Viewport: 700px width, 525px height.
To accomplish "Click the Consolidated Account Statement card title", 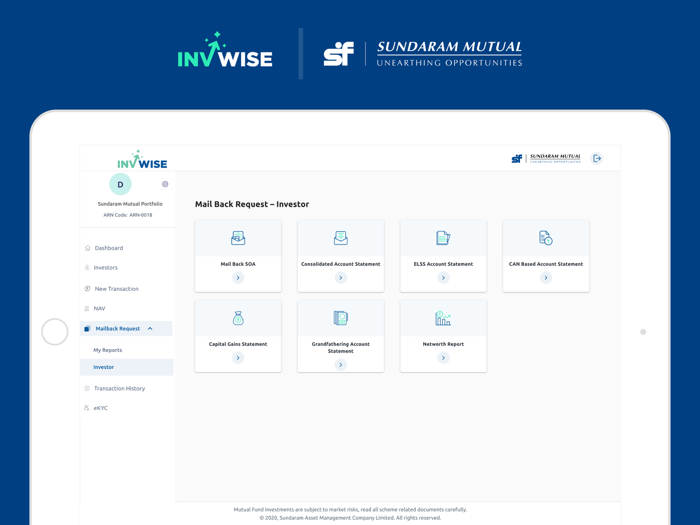I will pos(341,264).
